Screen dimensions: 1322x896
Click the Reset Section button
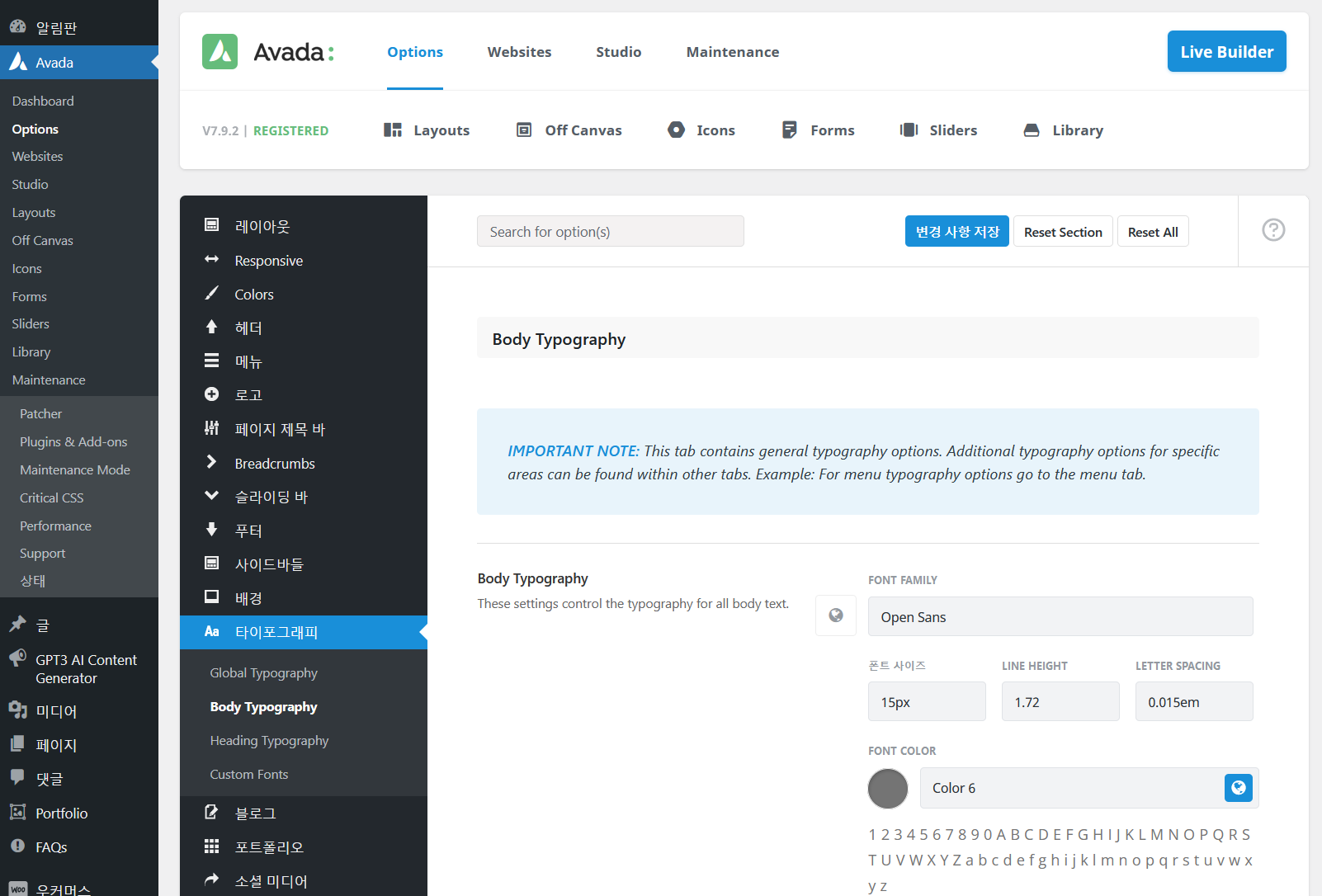[x=1063, y=232]
